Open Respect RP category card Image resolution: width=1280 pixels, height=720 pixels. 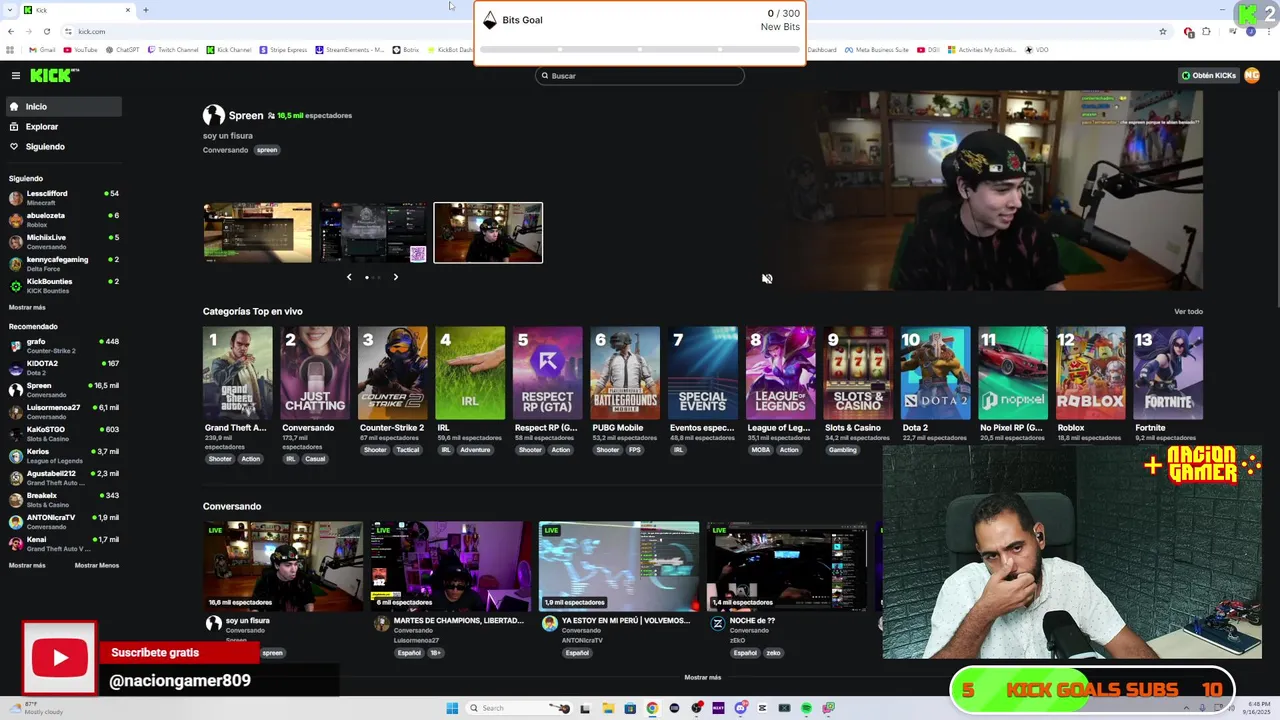click(x=547, y=373)
